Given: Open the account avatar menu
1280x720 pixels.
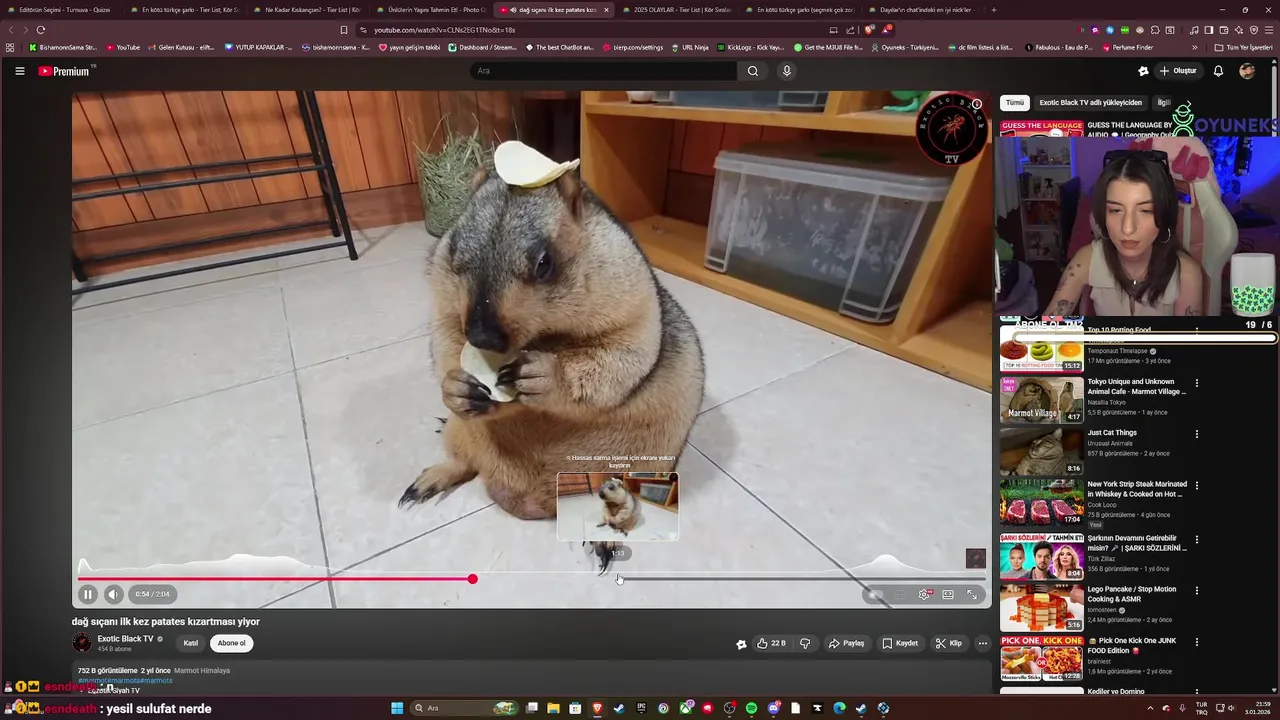Looking at the screenshot, I should [x=1246, y=71].
